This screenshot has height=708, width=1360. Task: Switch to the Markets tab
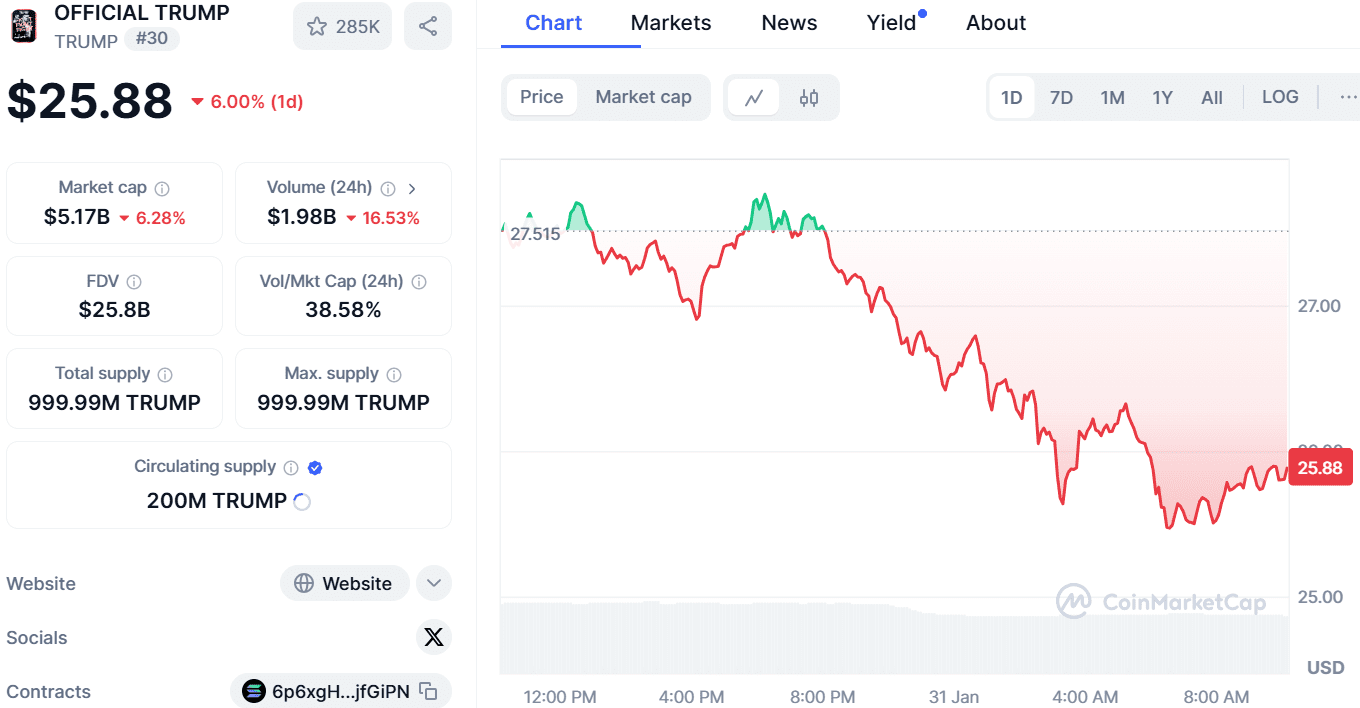click(x=670, y=22)
